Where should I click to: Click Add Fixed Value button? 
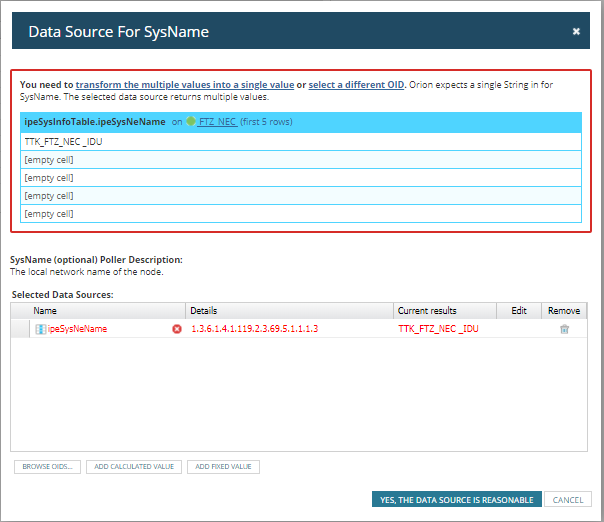[223, 467]
